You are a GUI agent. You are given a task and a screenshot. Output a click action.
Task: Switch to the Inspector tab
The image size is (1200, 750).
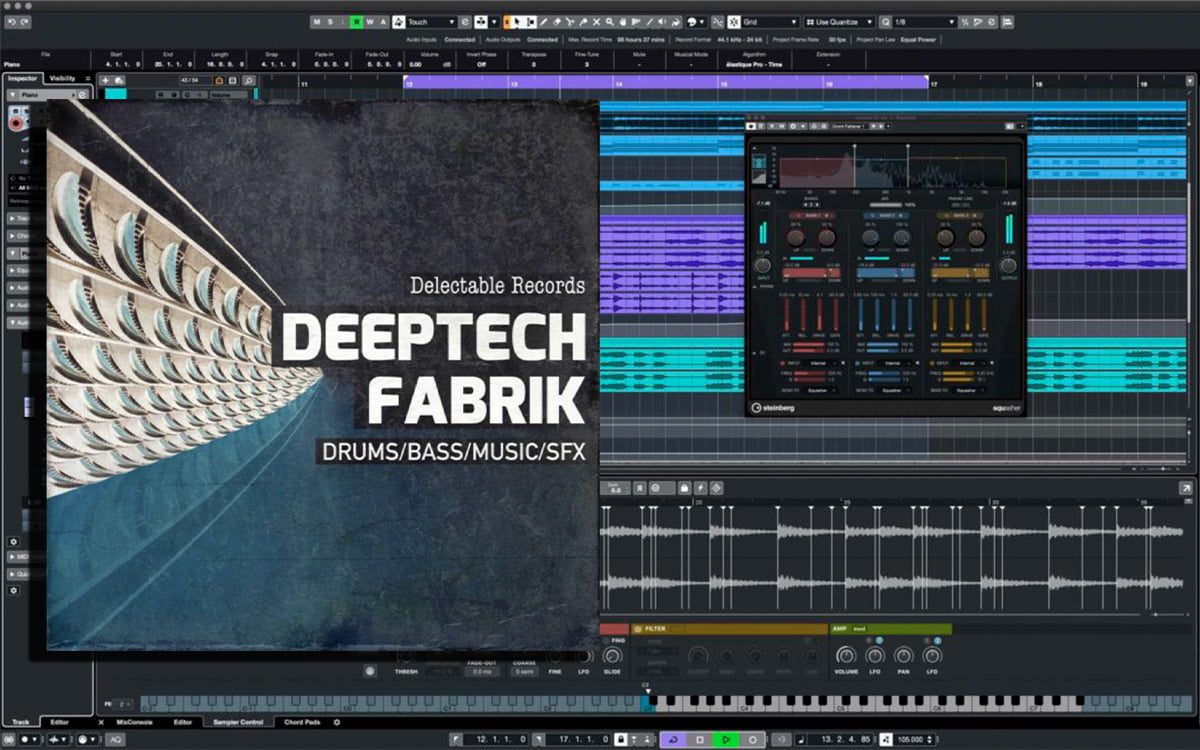pos(22,78)
